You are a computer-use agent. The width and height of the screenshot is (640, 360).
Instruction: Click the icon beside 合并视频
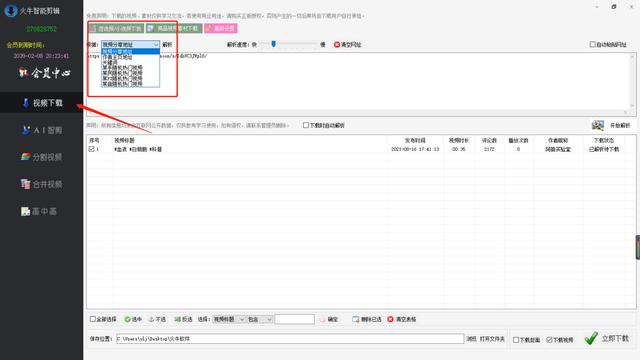point(25,184)
